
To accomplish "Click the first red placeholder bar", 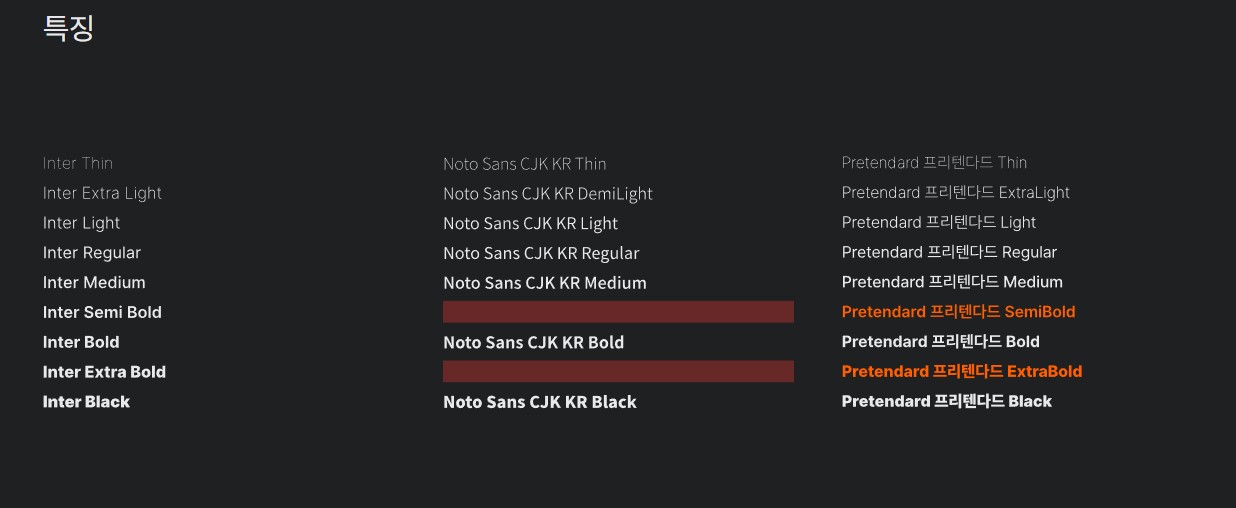I will 618,312.
